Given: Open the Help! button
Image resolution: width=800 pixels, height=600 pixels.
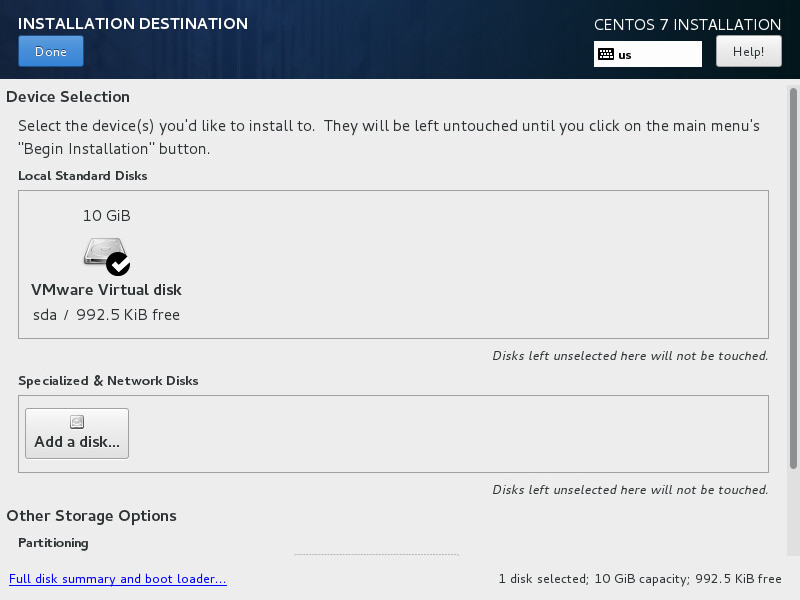Looking at the screenshot, I should coord(748,51).
